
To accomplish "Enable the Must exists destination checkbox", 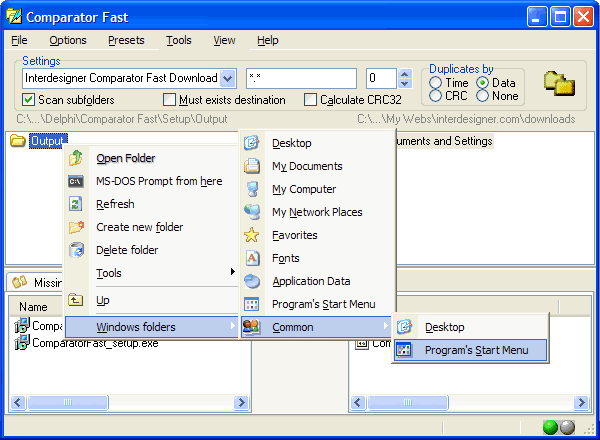I will 169,100.
